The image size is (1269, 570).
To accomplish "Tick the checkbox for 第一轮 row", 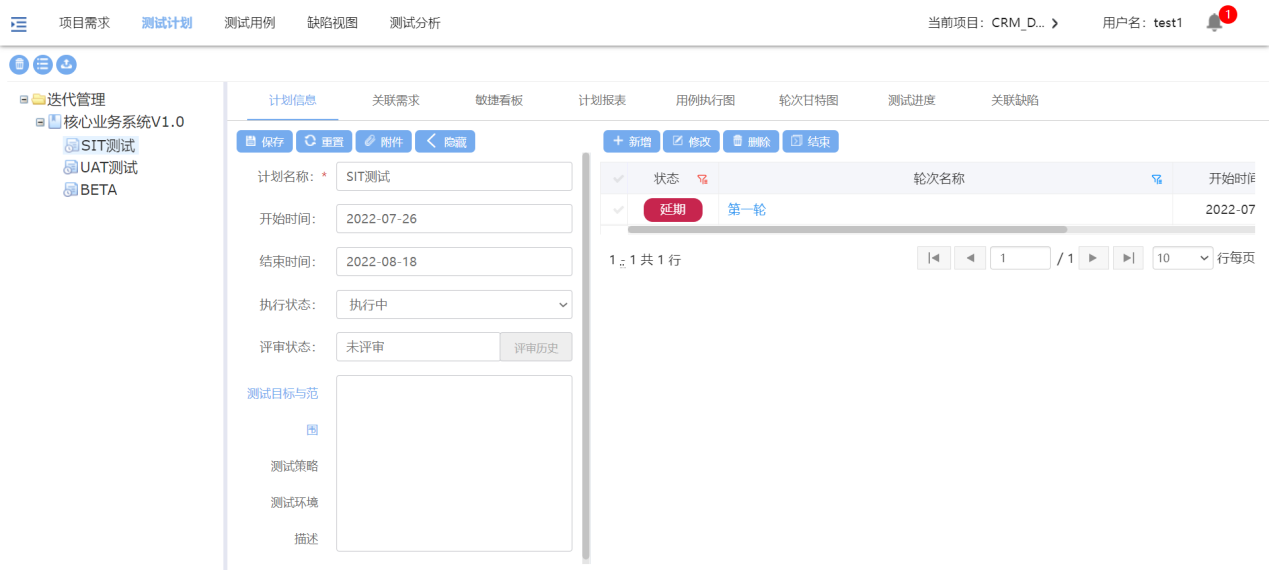I will coord(619,210).
